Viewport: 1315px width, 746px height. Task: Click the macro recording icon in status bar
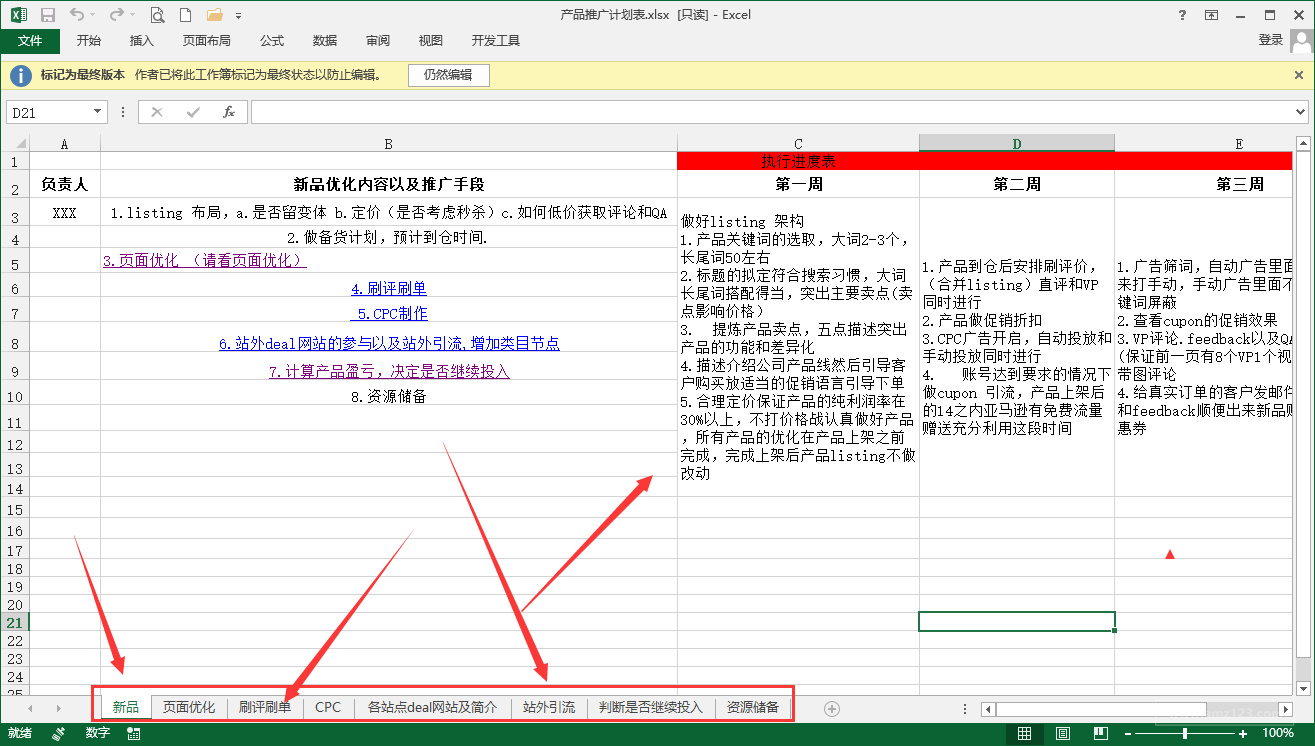pyautogui.click(x=134, y=734)
